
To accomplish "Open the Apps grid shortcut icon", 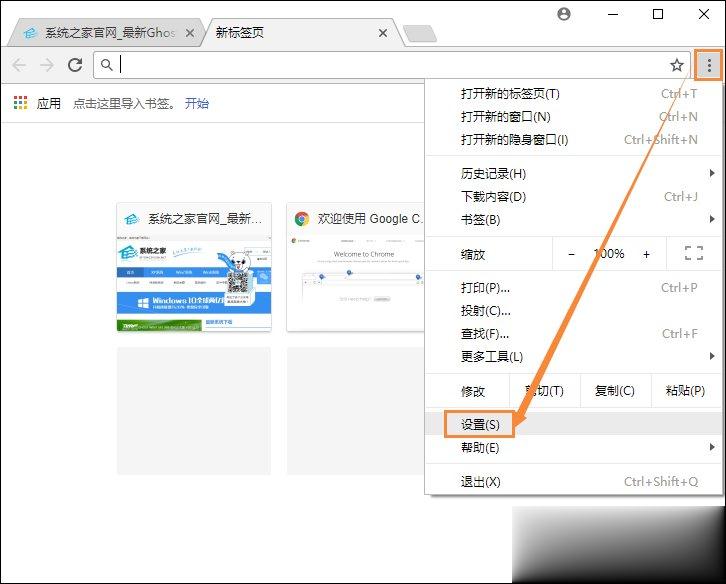I will 20,103.
